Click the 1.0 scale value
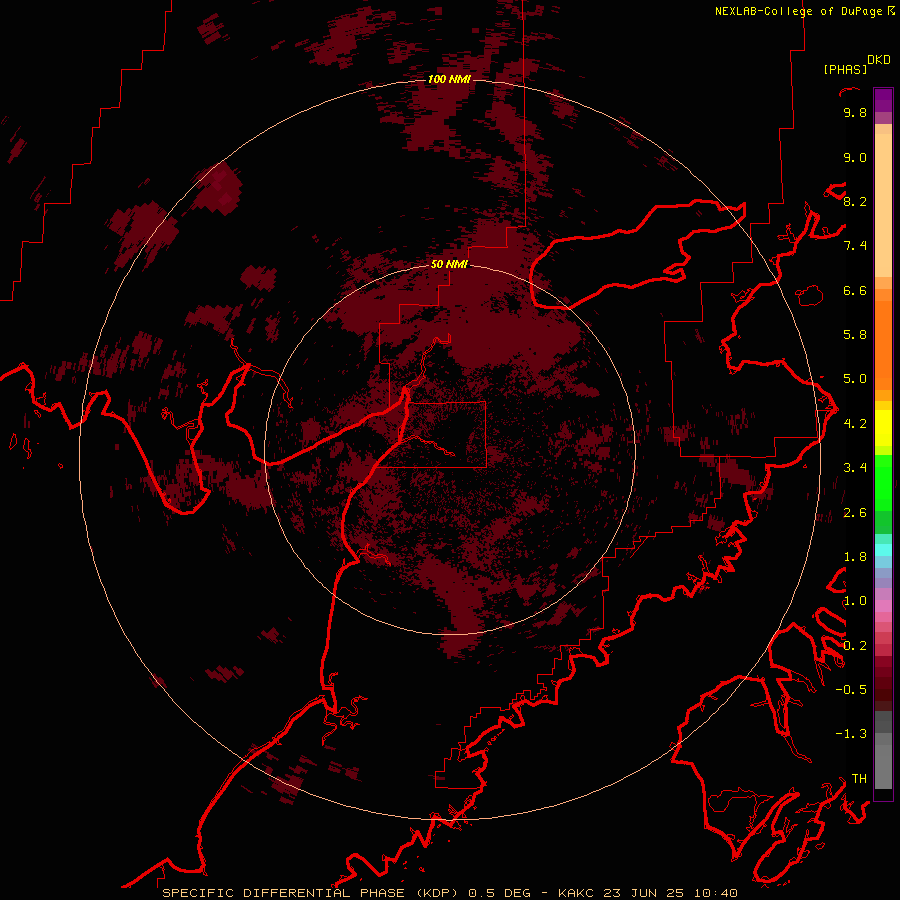This screenshot has width=900, height=900. pyautogui.click(x=855, y=601)
